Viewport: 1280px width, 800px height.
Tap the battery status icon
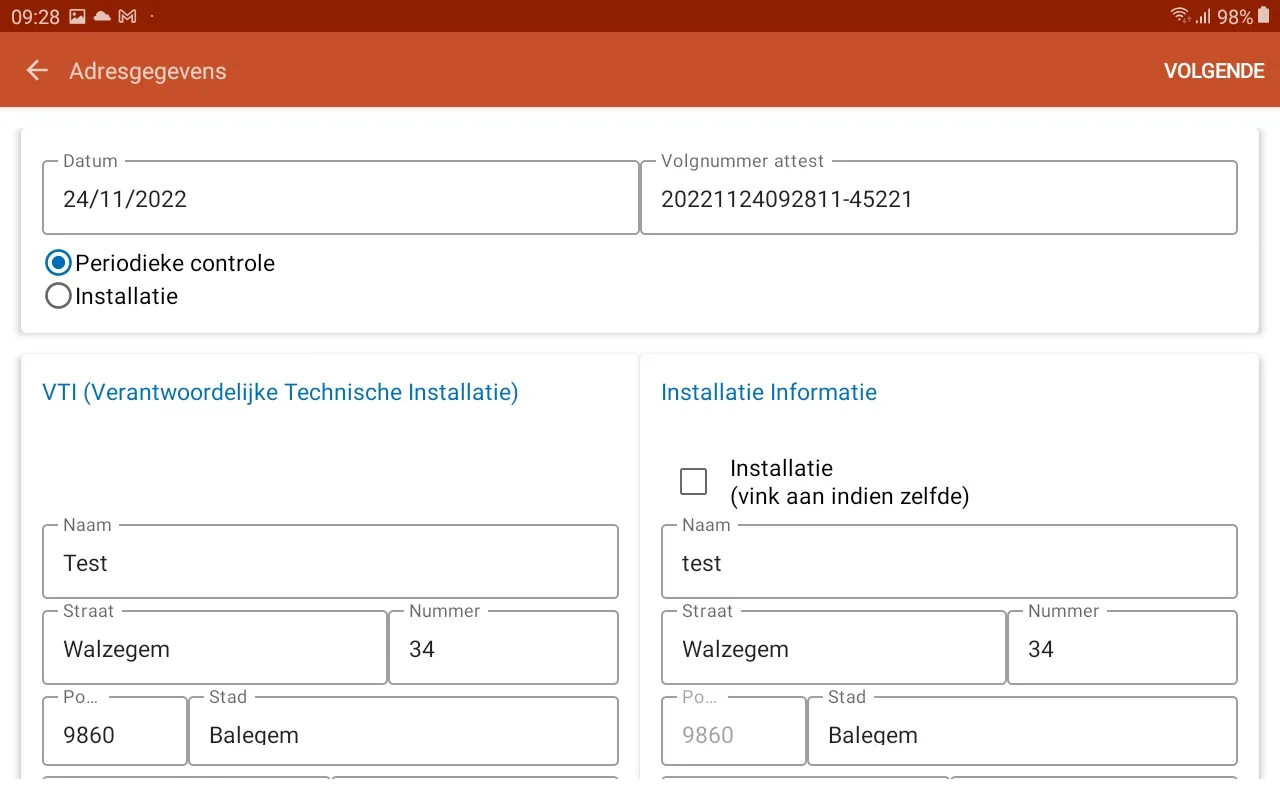click(1263, 16)
